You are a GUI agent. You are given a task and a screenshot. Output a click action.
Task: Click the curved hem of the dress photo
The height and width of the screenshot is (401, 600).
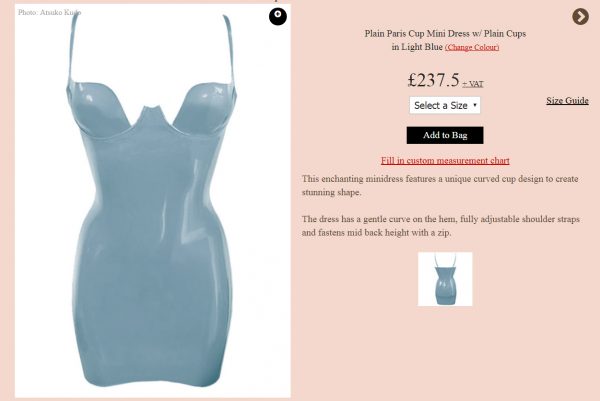(x=152, y=379)
